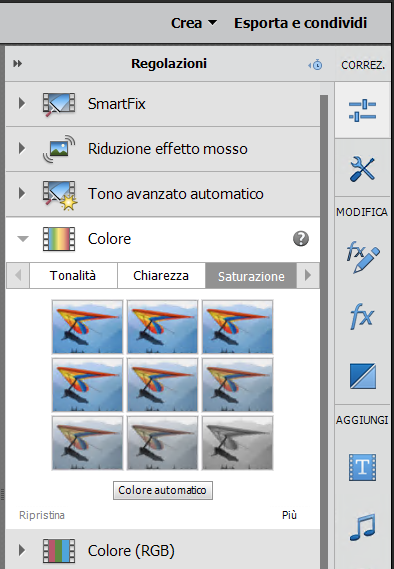The height and width of the screenshot is (569, 394).
Task: Select the grayscale saturation preset thumbnail
Action: [237, 443]
